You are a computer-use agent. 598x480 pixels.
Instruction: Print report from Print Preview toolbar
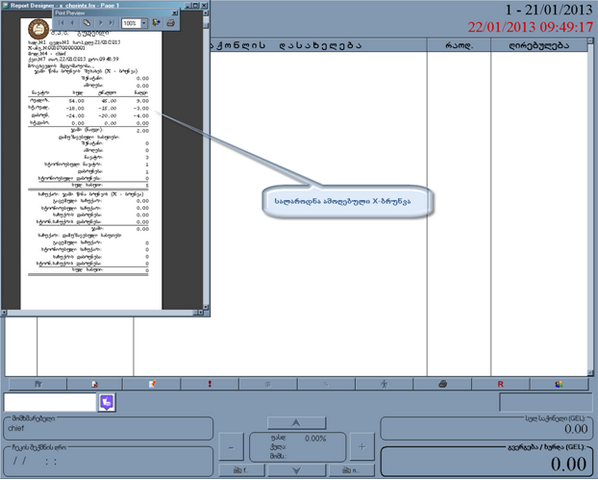point(170,23)
